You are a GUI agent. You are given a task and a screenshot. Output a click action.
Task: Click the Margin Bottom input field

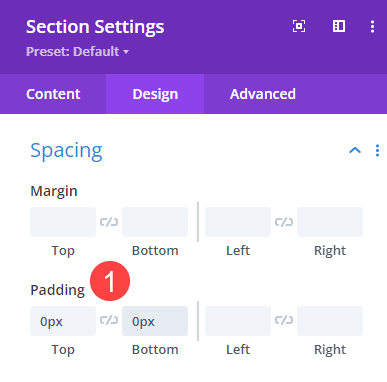coord(155,222)
